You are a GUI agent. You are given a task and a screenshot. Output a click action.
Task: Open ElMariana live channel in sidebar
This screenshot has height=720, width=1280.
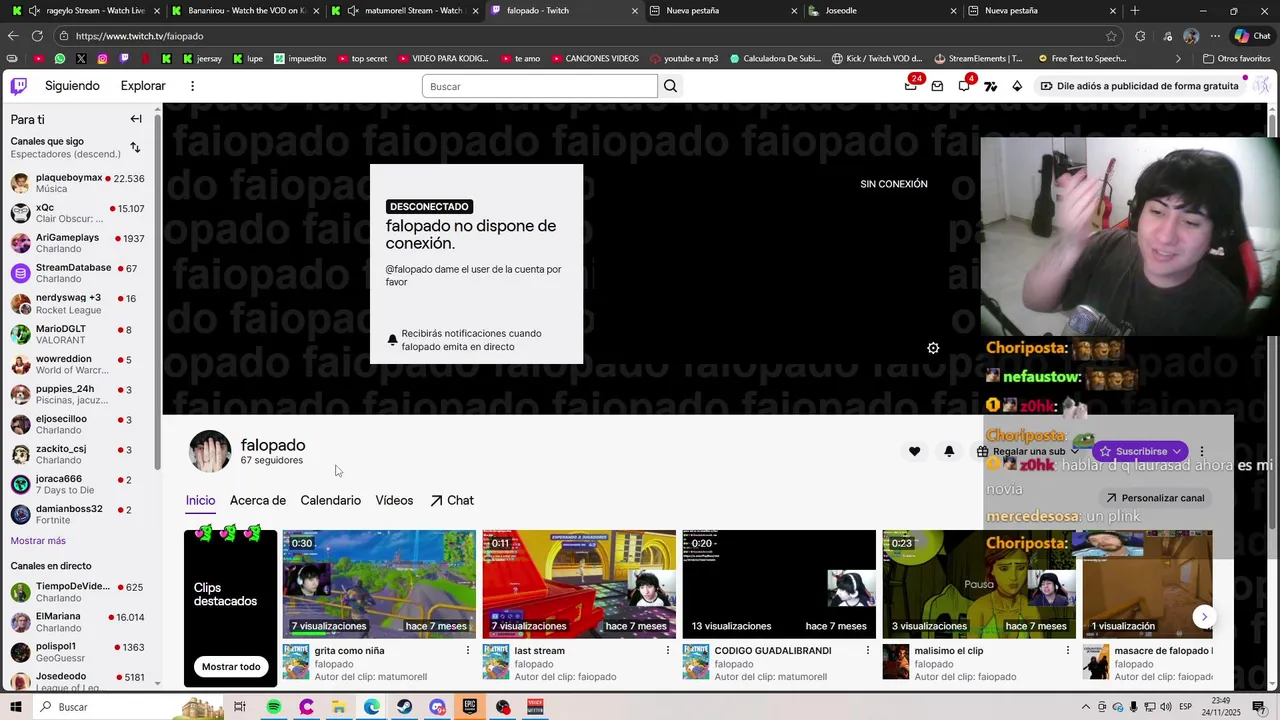pyautogui.click(x=78, y=622)
